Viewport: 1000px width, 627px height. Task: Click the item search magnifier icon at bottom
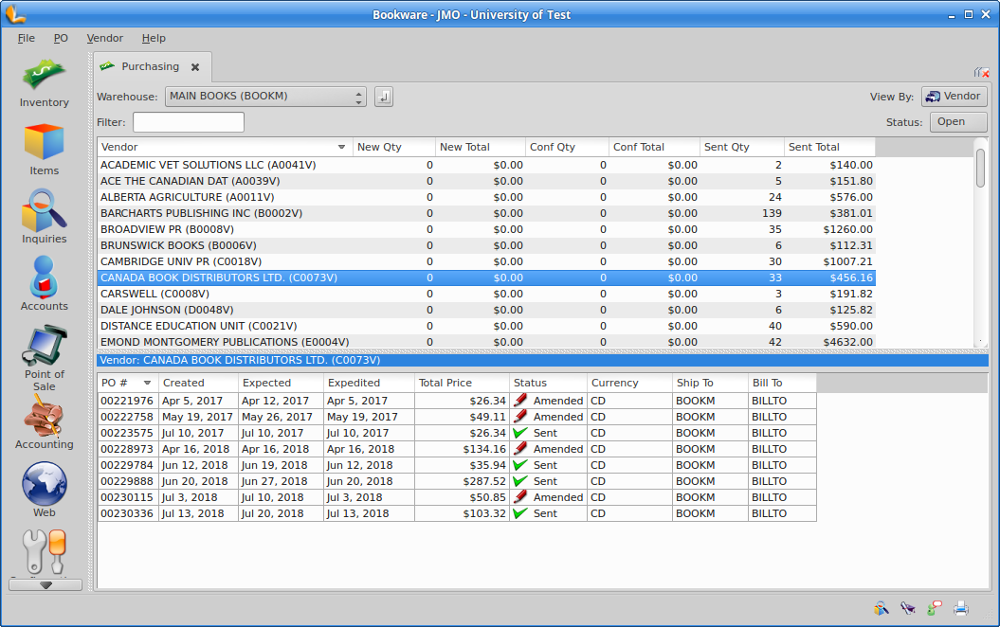click(880, 607)
